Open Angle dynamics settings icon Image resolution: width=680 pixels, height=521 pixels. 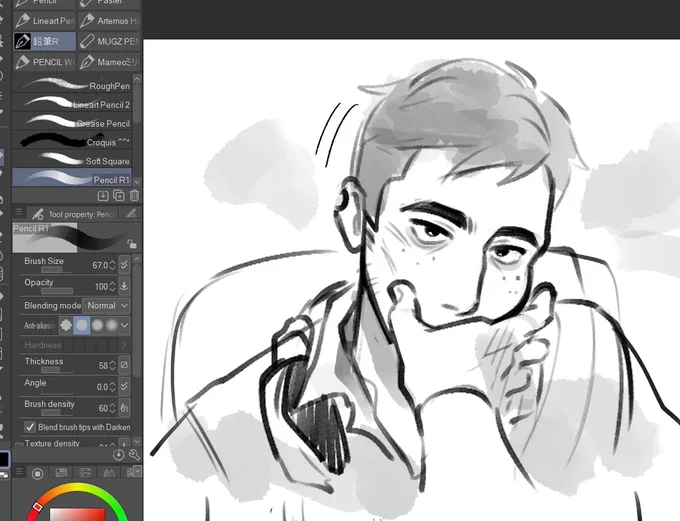124,386
